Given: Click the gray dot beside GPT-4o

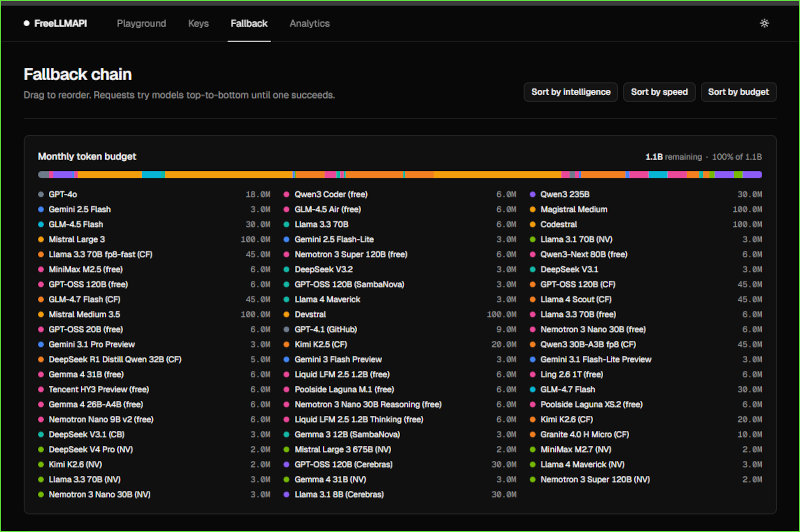Looking at the screenshot, I should tap(41, 194).
